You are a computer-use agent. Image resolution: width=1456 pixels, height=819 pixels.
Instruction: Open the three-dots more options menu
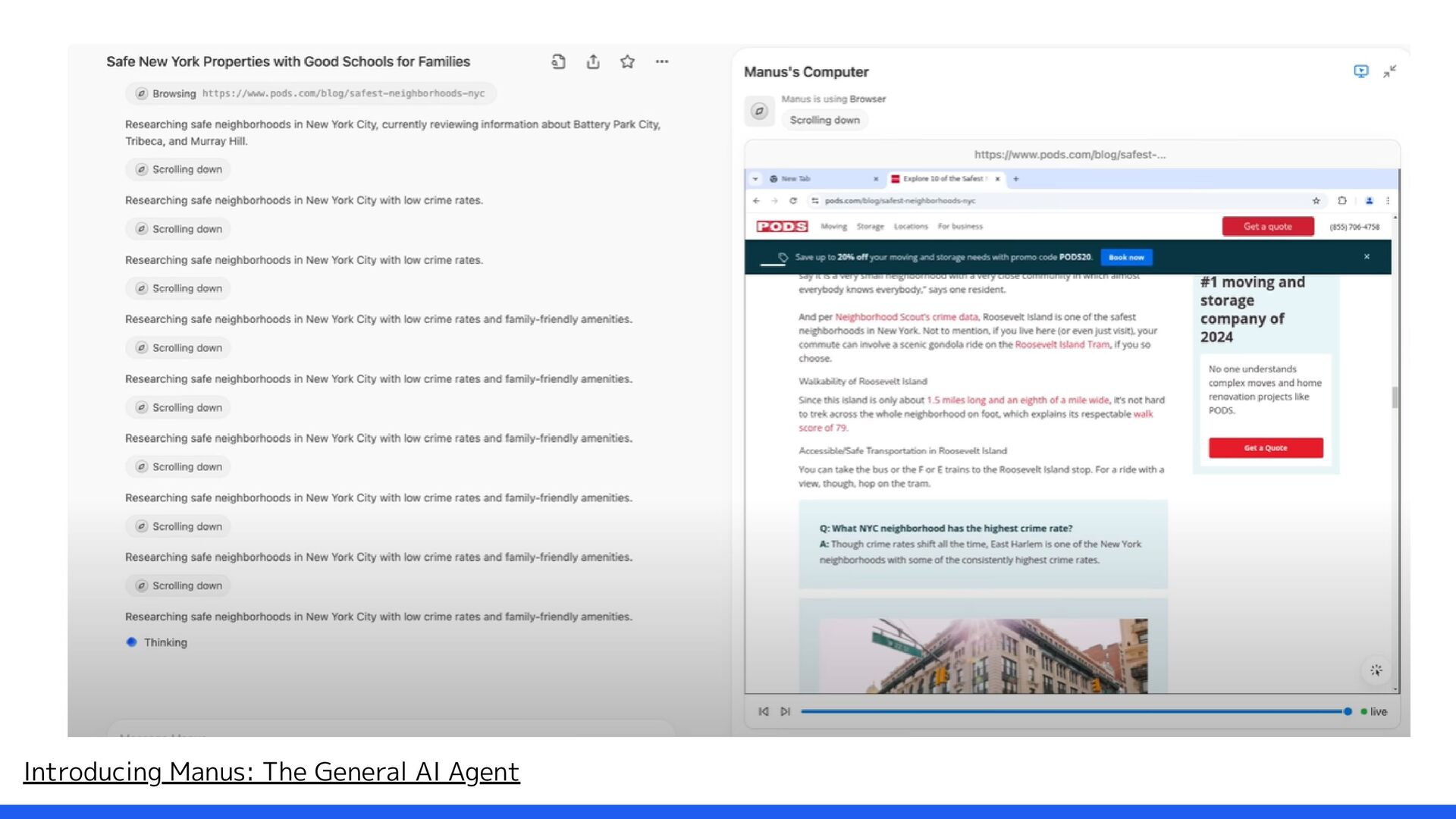pyautogui.click(x=662, y=62)
